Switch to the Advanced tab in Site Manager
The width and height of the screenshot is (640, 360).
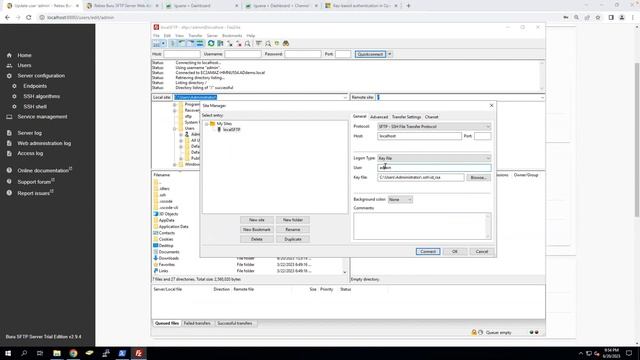pyautogui.click(x=379, y=117)
